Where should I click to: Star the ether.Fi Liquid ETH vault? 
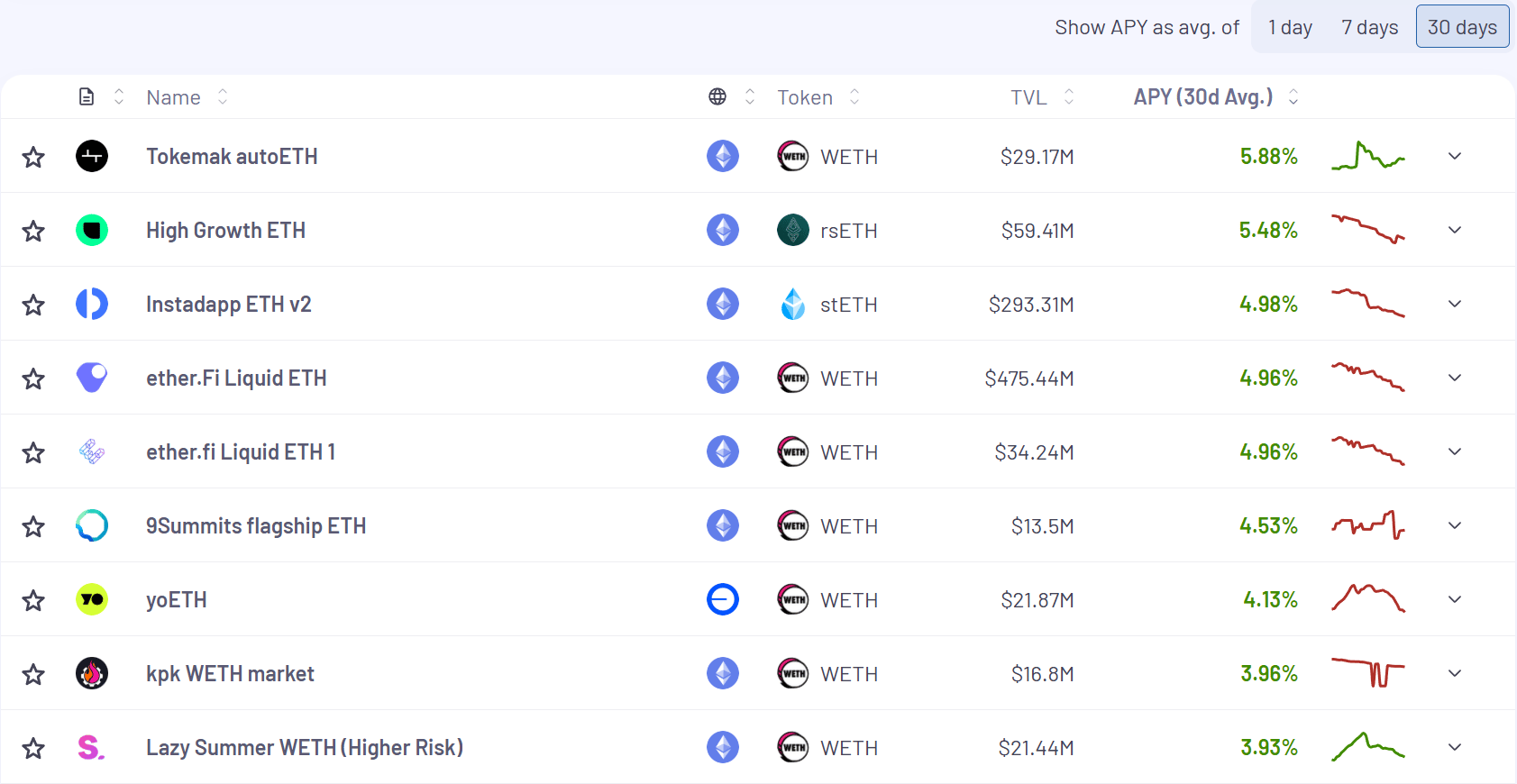(x=33, y=378)
